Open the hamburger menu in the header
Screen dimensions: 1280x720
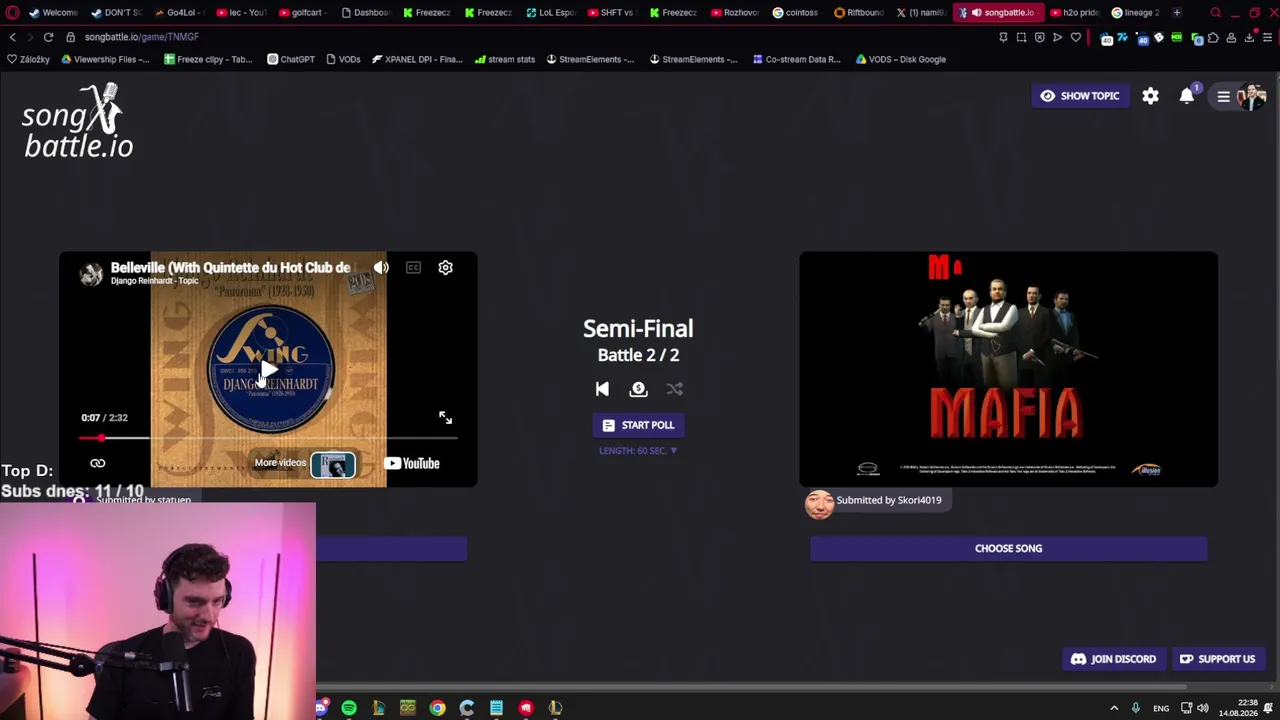click(1223, 96)
